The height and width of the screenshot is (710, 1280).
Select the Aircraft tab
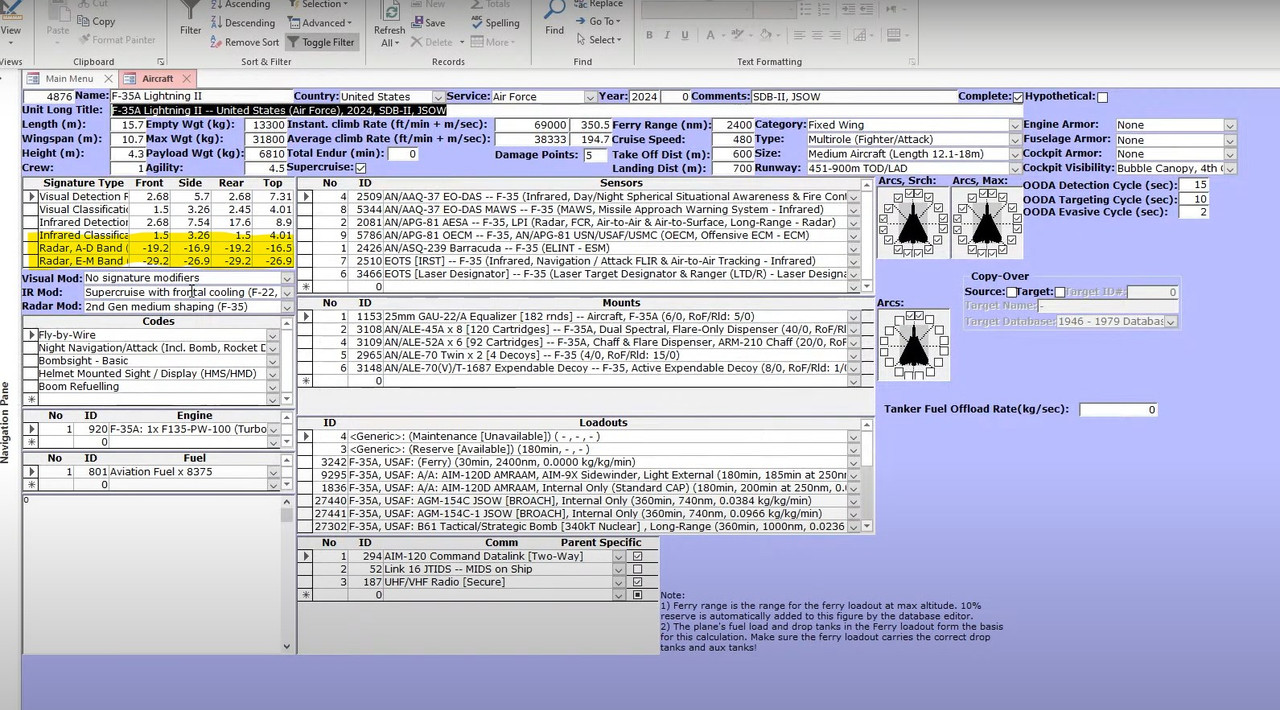[157, 78]
